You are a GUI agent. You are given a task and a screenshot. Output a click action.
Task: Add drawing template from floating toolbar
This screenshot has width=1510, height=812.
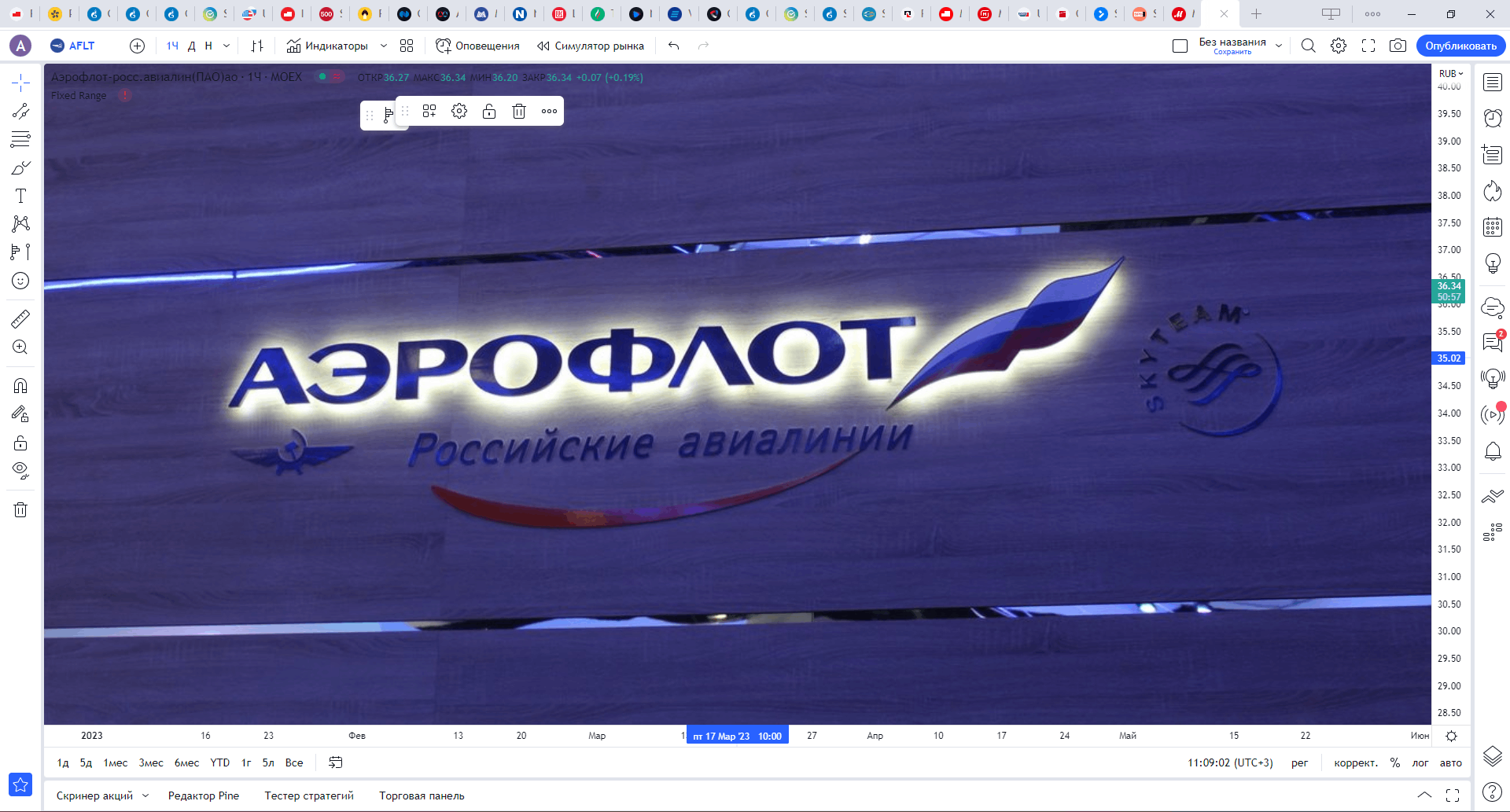(x=429, y=111)
